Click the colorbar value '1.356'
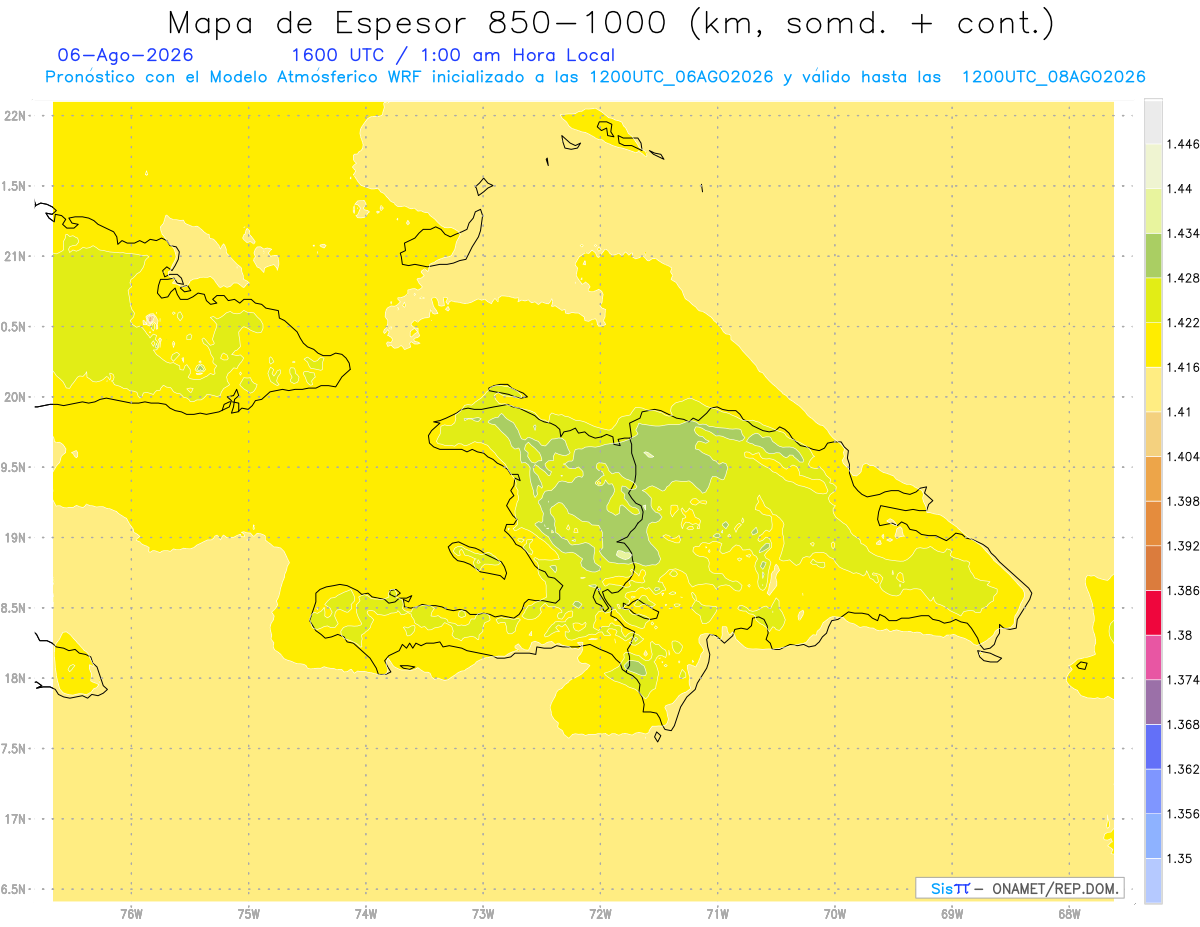Image resolution: width=1200 pixels, height=927 pixels. coord(1184,813)
